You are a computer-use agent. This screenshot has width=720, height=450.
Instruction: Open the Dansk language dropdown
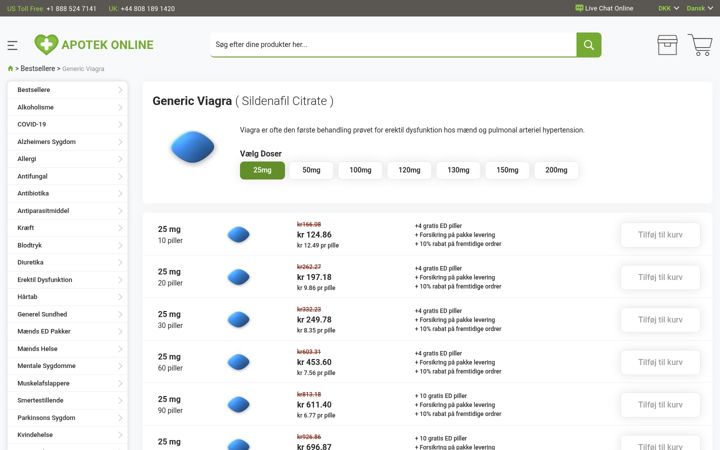point(699,8)
